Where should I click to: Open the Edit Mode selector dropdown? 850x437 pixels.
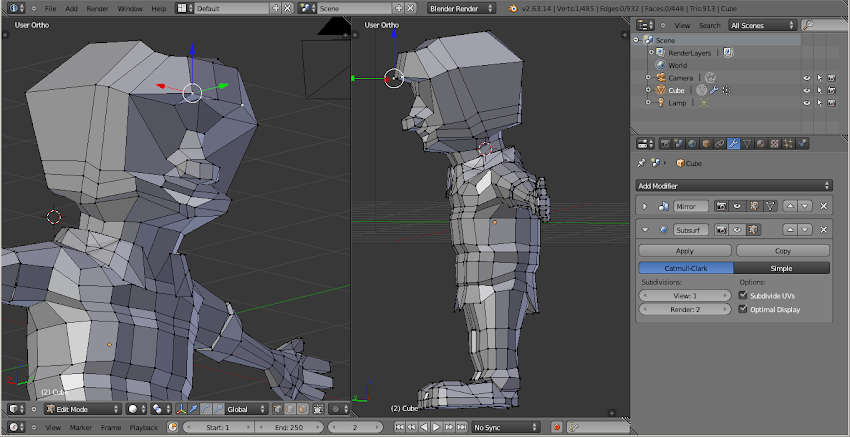(81, 409)
